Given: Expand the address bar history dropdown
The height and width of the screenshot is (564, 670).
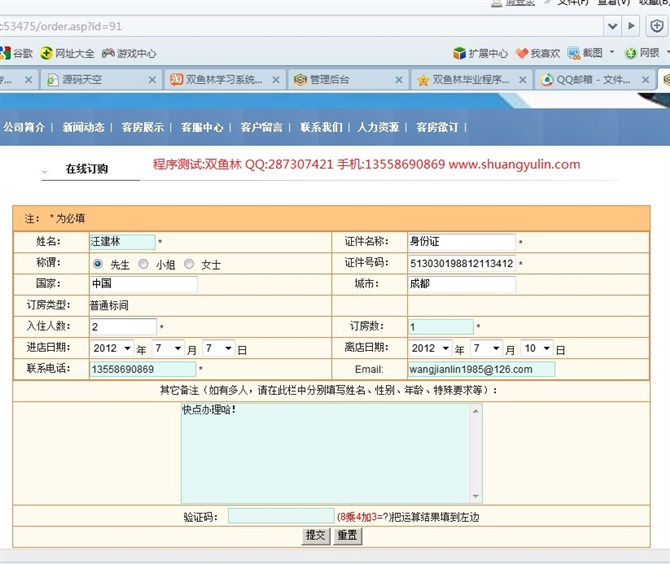Looking at the screenshot, I should [x=613, y=26].
